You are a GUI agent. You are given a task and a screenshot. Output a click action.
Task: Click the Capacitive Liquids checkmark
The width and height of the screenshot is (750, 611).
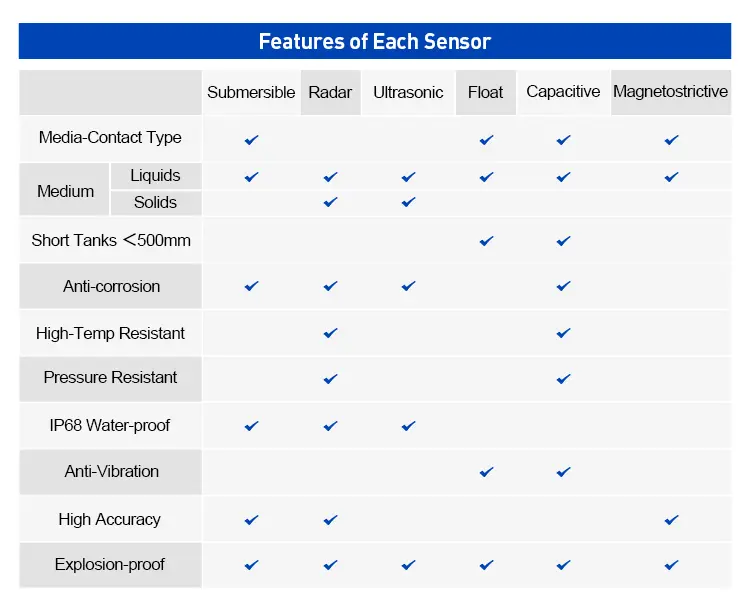click(x=564, y=177)
